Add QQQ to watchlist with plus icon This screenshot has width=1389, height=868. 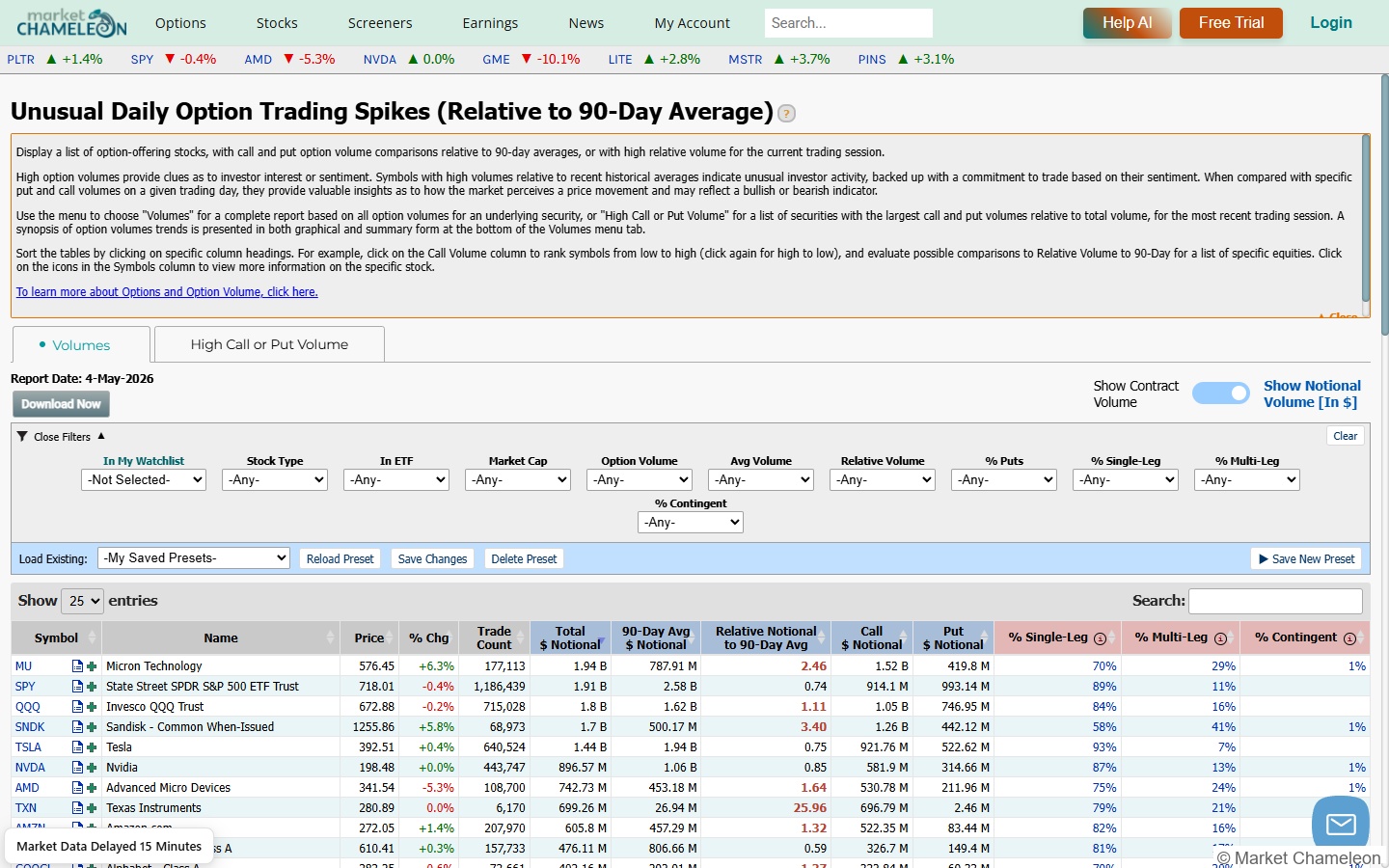click(x=92, y=707)
